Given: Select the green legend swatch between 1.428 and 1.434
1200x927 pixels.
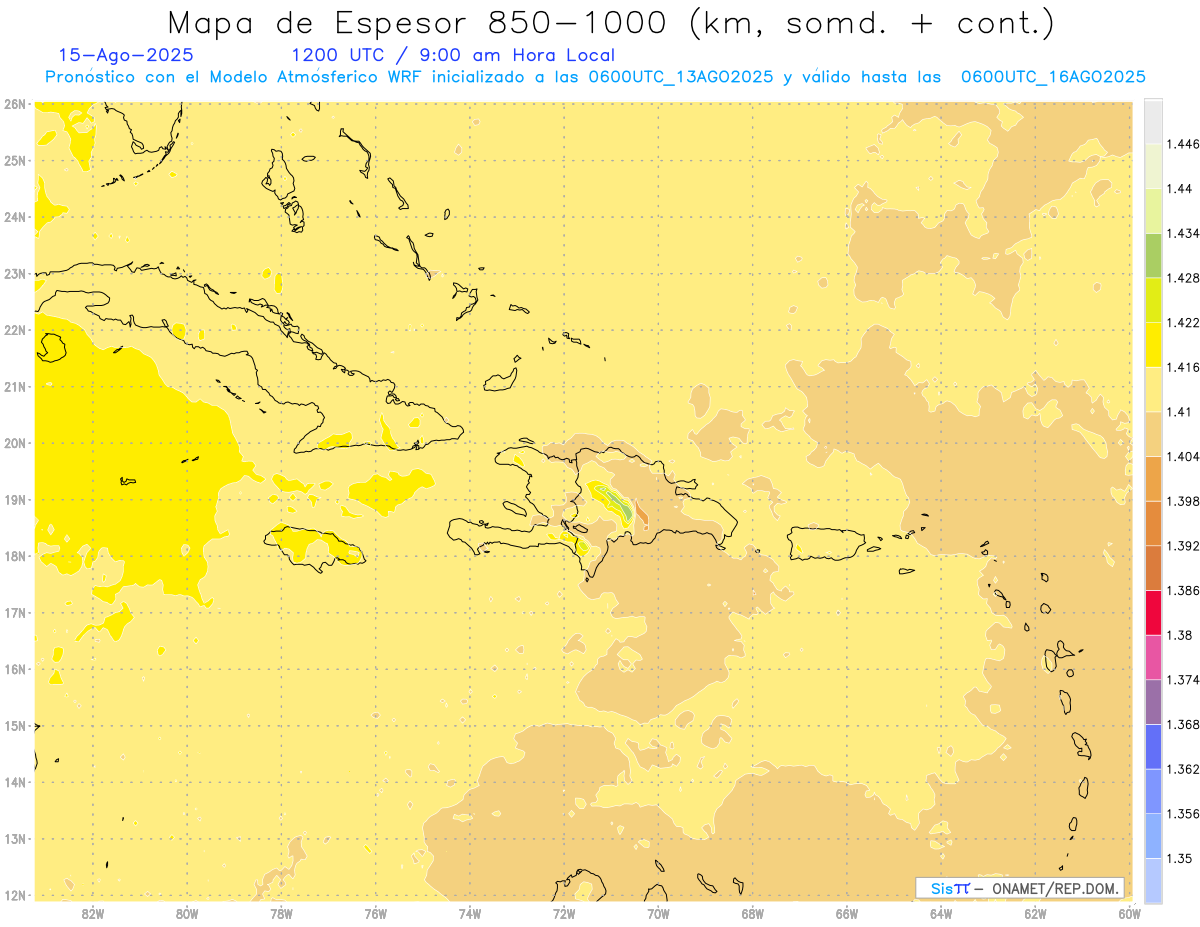Looking at the screenshot, I should (1153, 255).
